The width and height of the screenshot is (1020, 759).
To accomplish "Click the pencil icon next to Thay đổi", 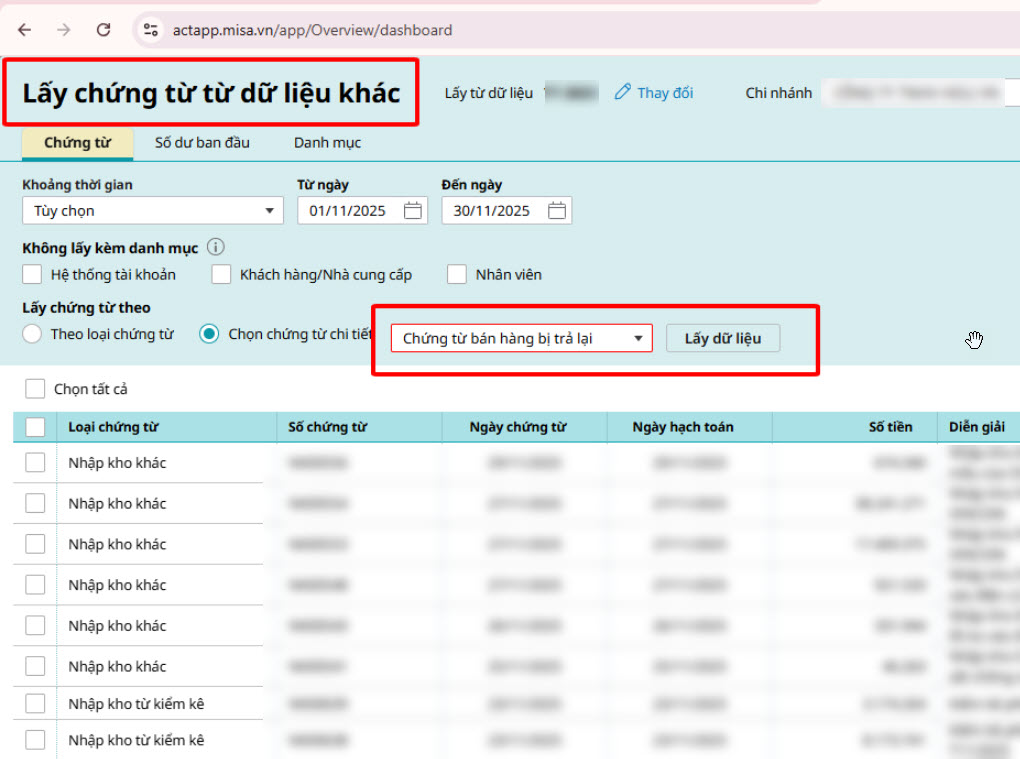I will [x=622, y=93].
